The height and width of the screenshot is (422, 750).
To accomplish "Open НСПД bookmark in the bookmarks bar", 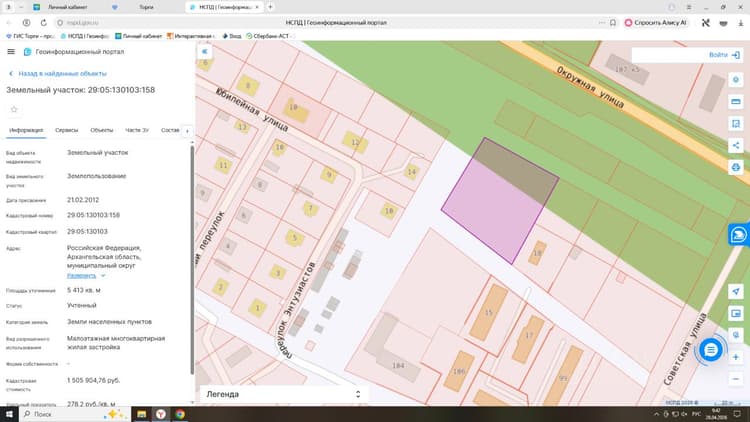I will point(84,36).
